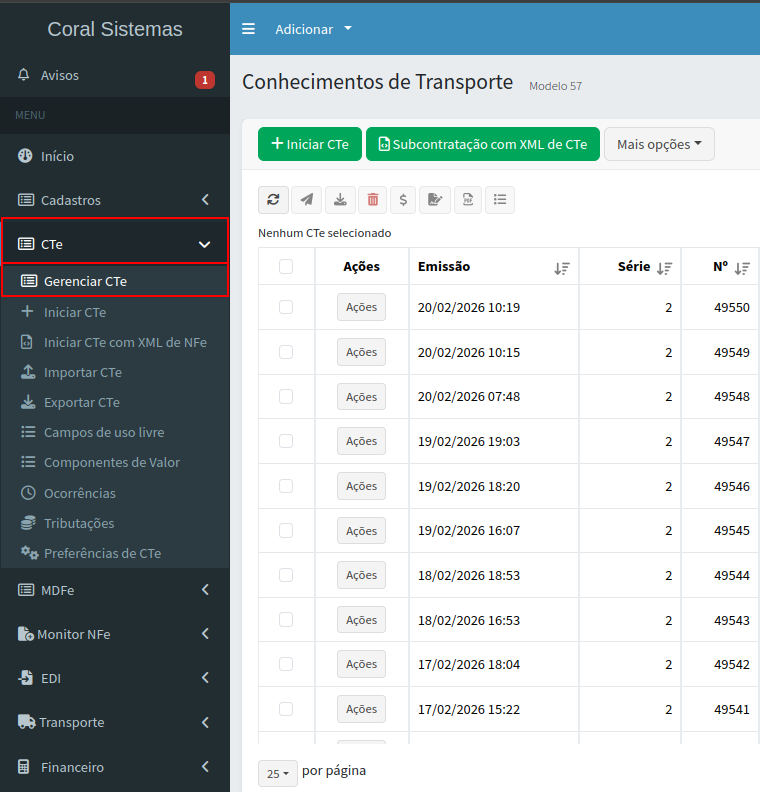The width and height of the screenshot is (760, 792).
Task: Click the red trash delete icon
Action: [372, 200]
